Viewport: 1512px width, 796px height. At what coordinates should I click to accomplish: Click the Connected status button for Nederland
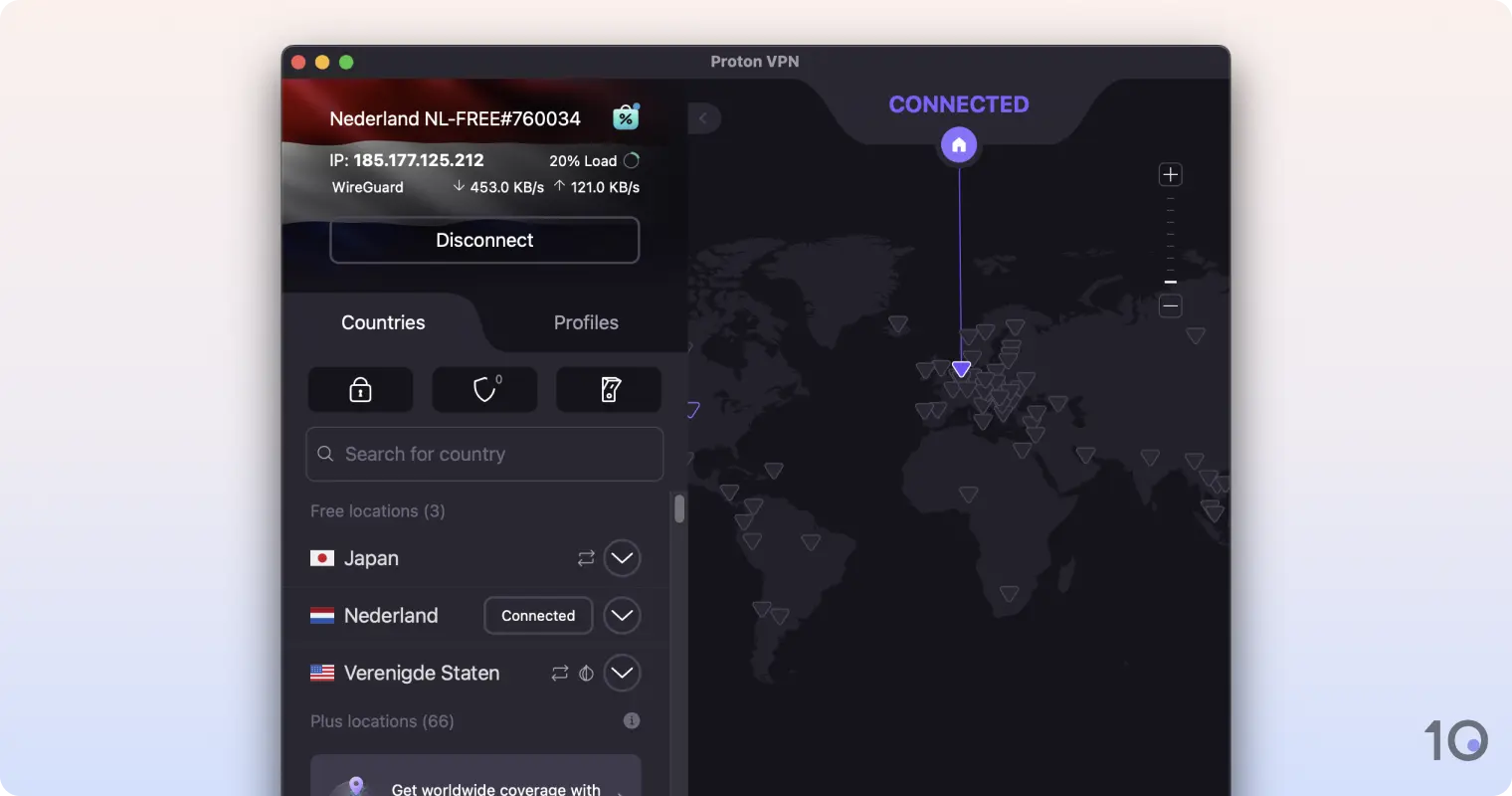538,615
